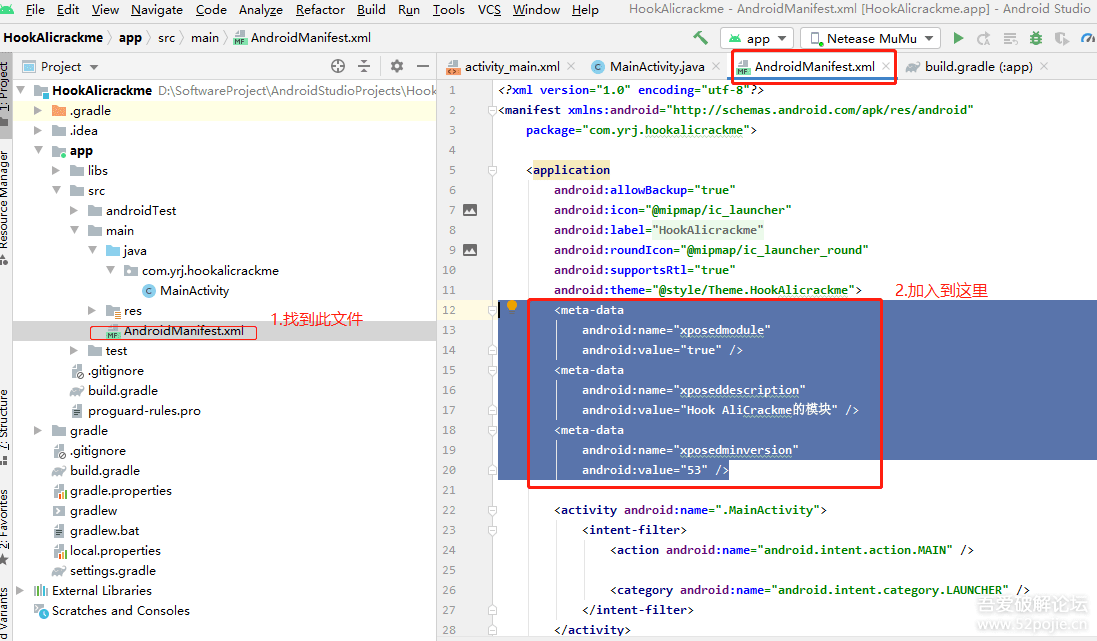Open the Navigate menu
Image resolution: width=1097 pixels, height=641 pixels.
point(157,10)
